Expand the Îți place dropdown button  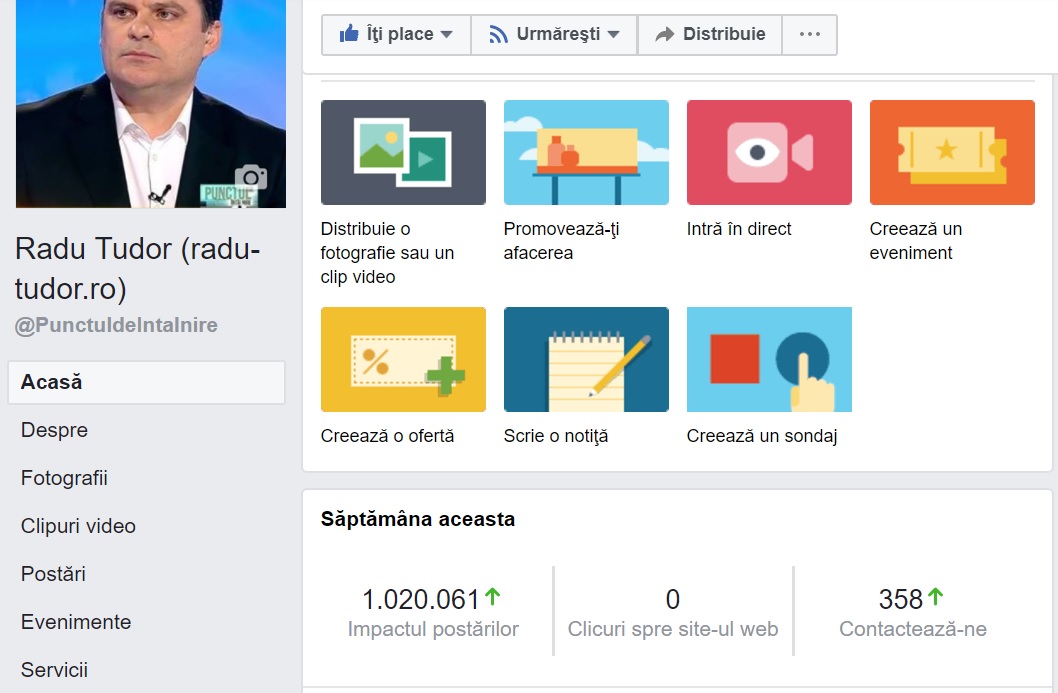click(x=396, y=34)
